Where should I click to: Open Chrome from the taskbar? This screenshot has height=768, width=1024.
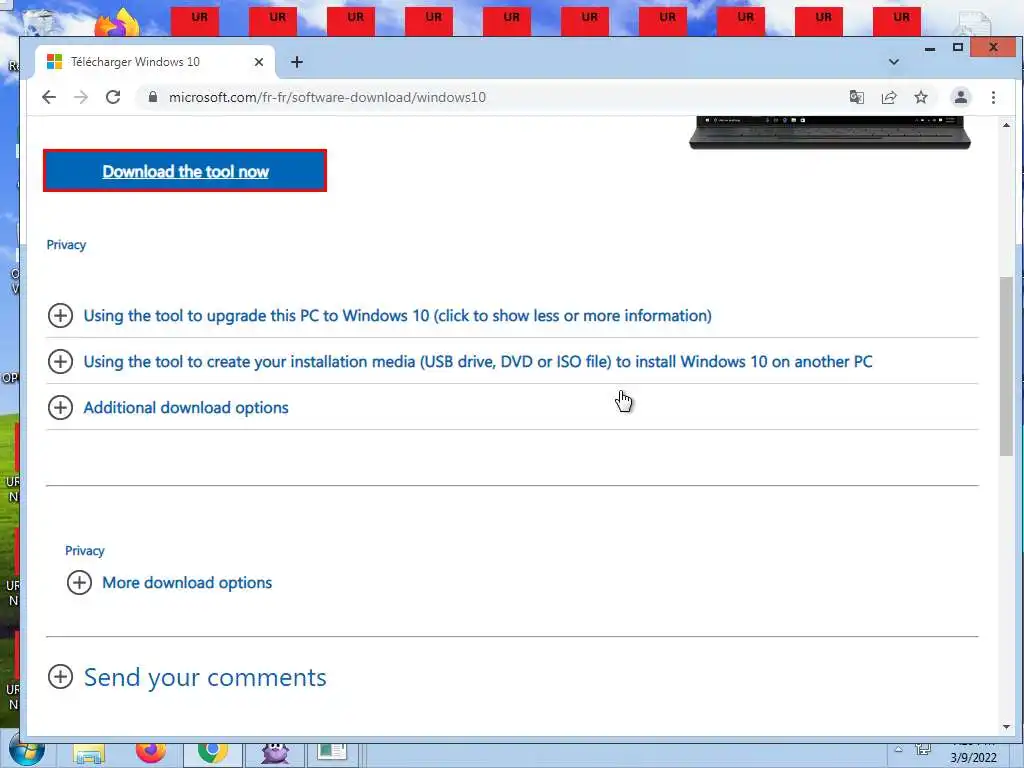tap(212, 753)
